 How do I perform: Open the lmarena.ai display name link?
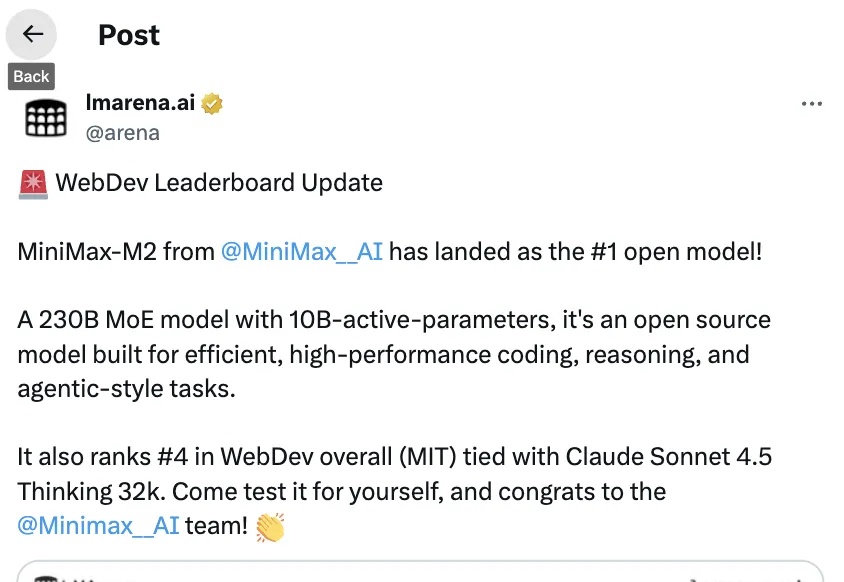(141, 102)
